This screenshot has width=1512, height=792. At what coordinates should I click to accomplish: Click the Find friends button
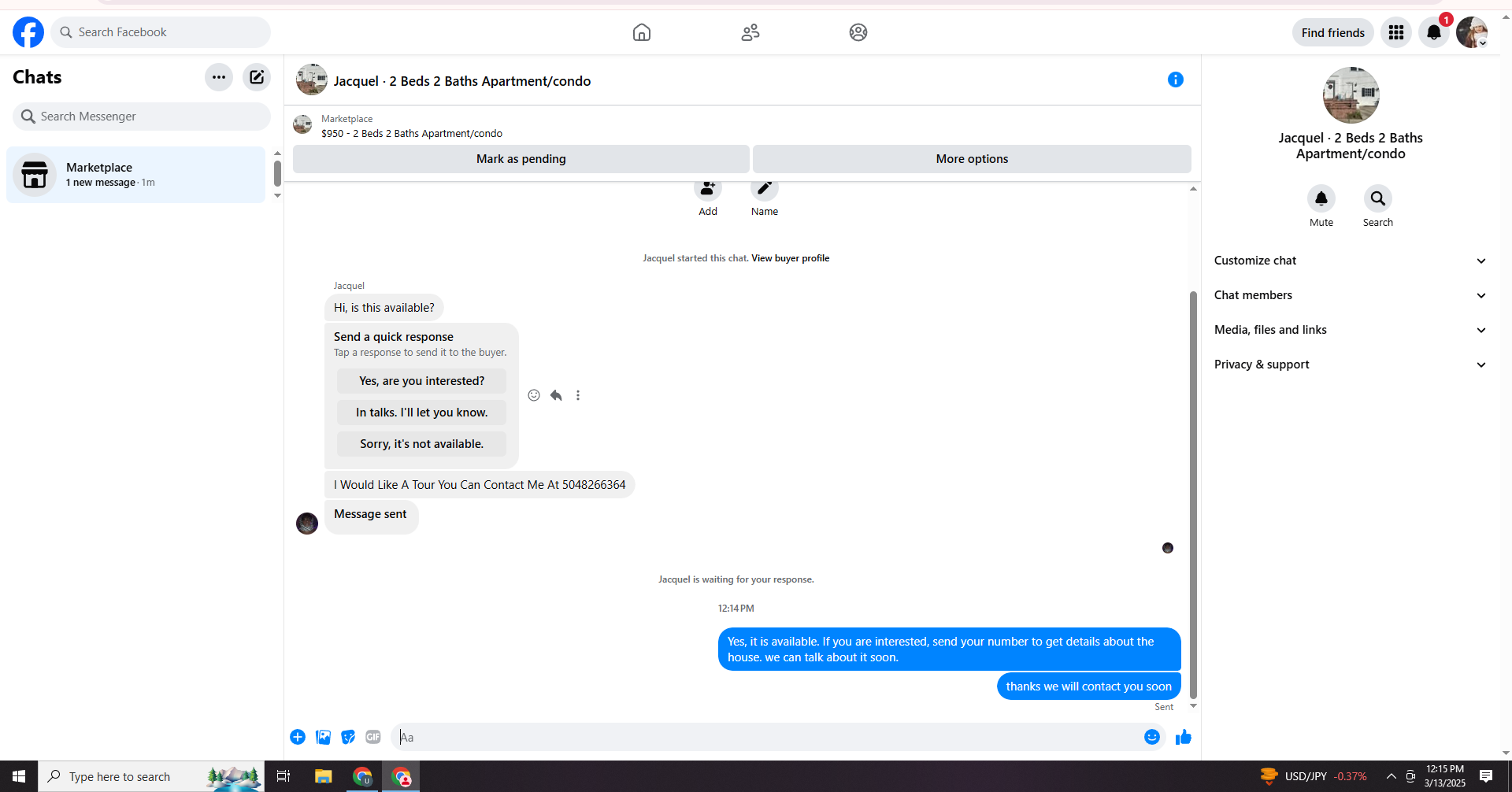pyautogui.click(x=1332, y=32)
